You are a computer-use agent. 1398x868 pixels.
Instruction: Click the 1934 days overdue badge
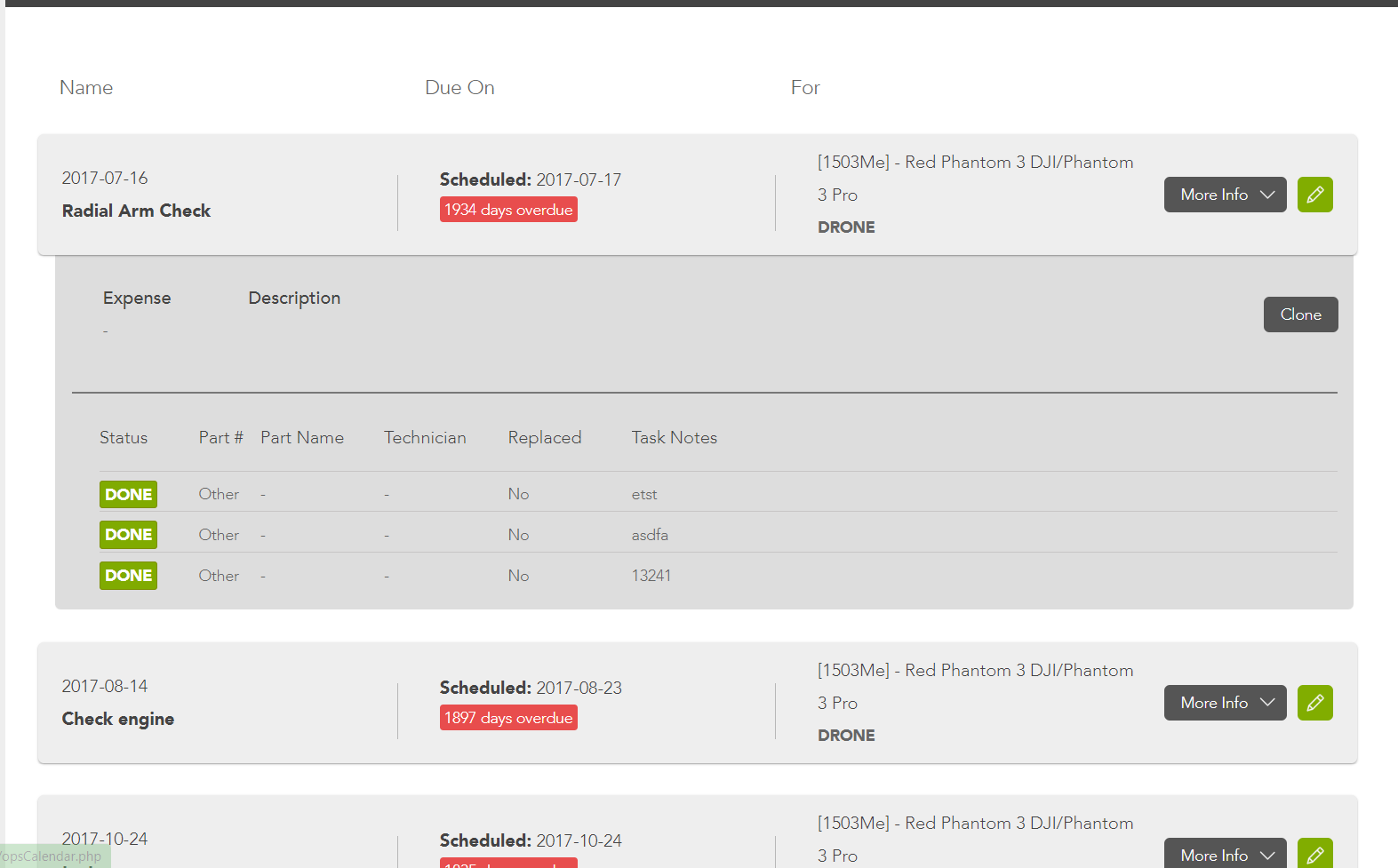pyautogui.click(x=508, y=210)
